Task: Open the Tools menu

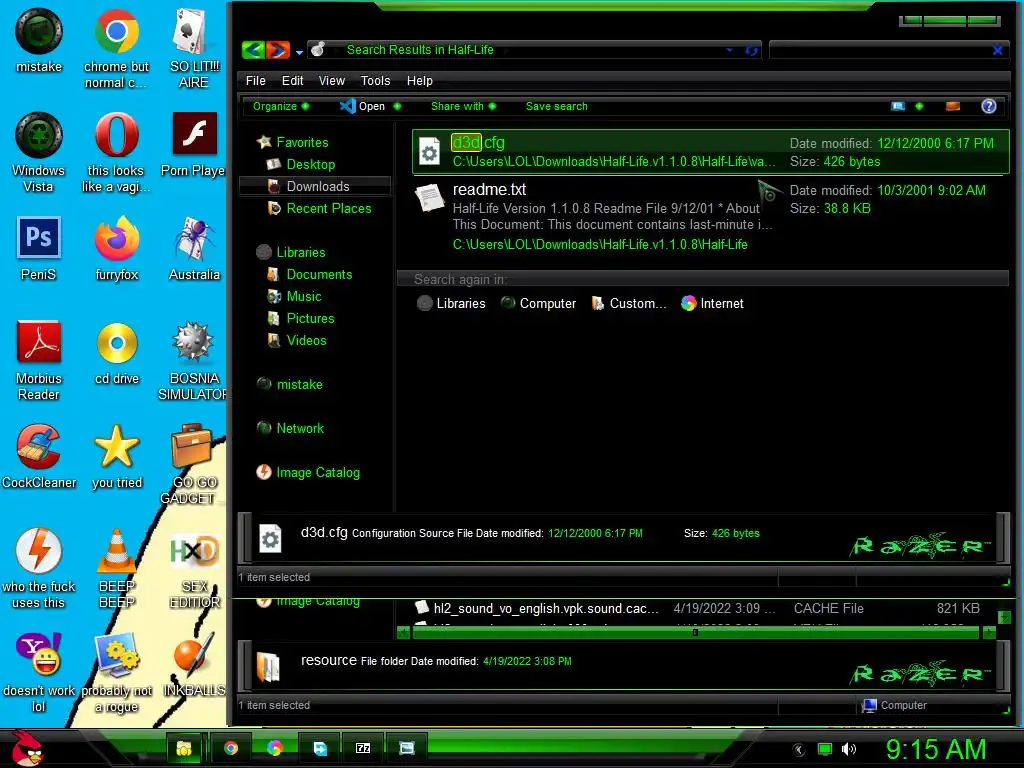Action: (x=376, y=81)
